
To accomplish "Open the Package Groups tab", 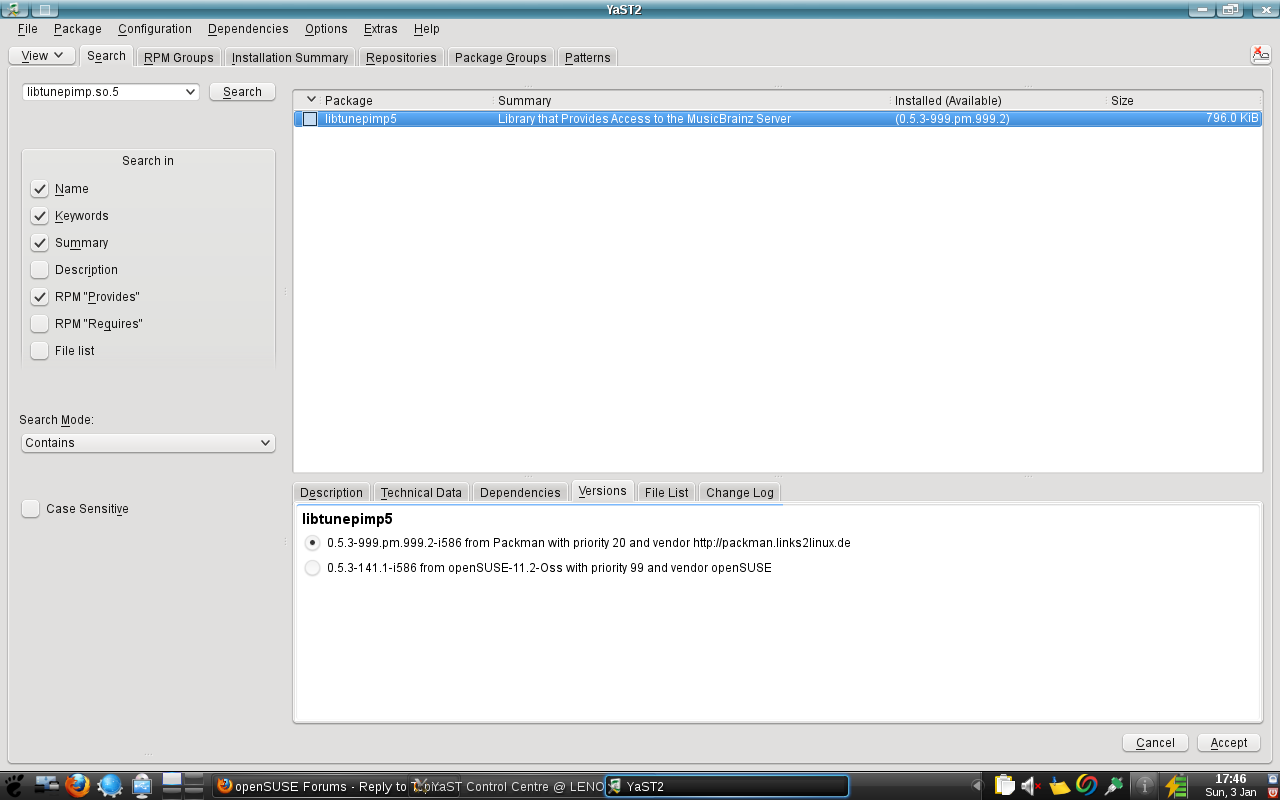I will [x=501, y=57].
